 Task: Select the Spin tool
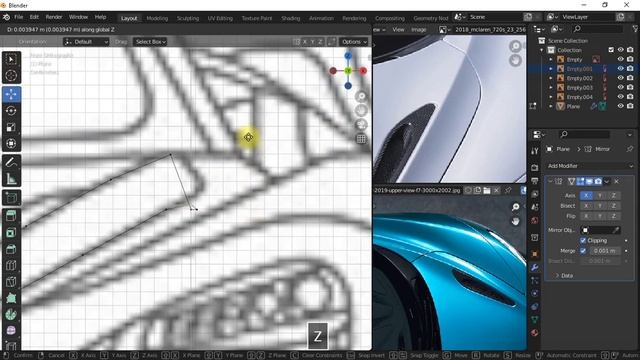tap(11, 314)
